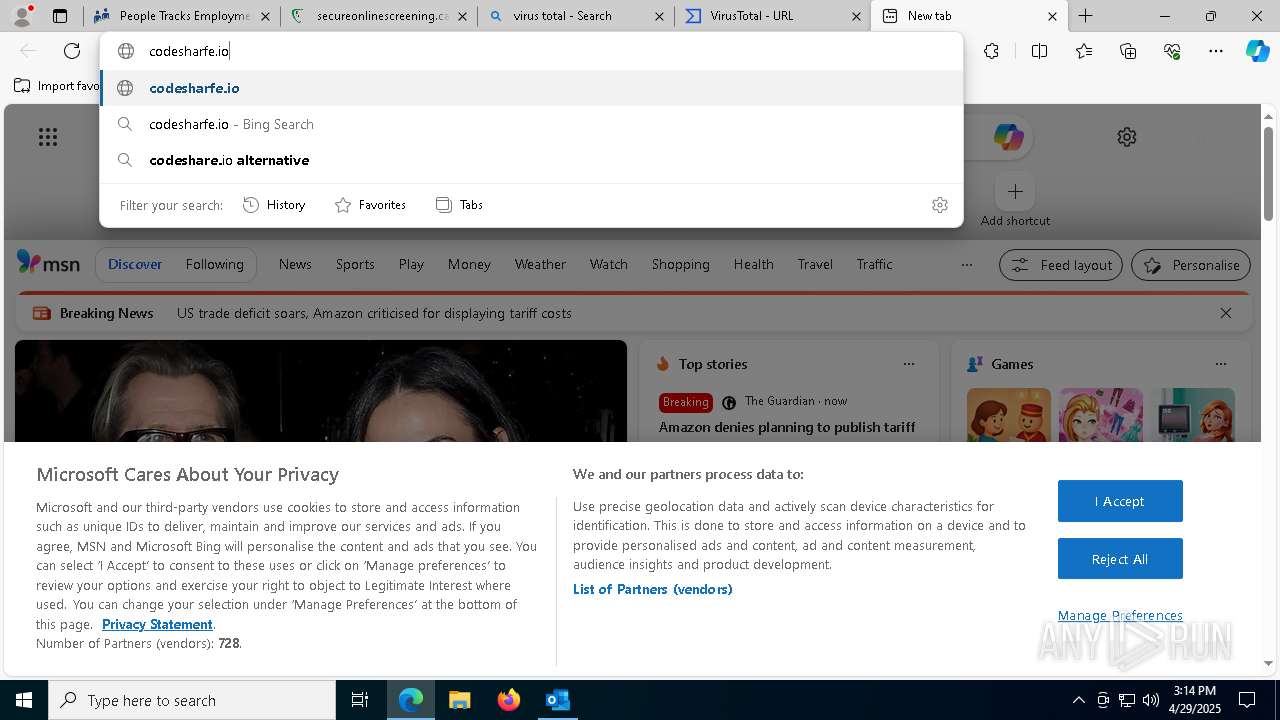Click in the address bar text field
1280x720 pixels.
(532, 51)
